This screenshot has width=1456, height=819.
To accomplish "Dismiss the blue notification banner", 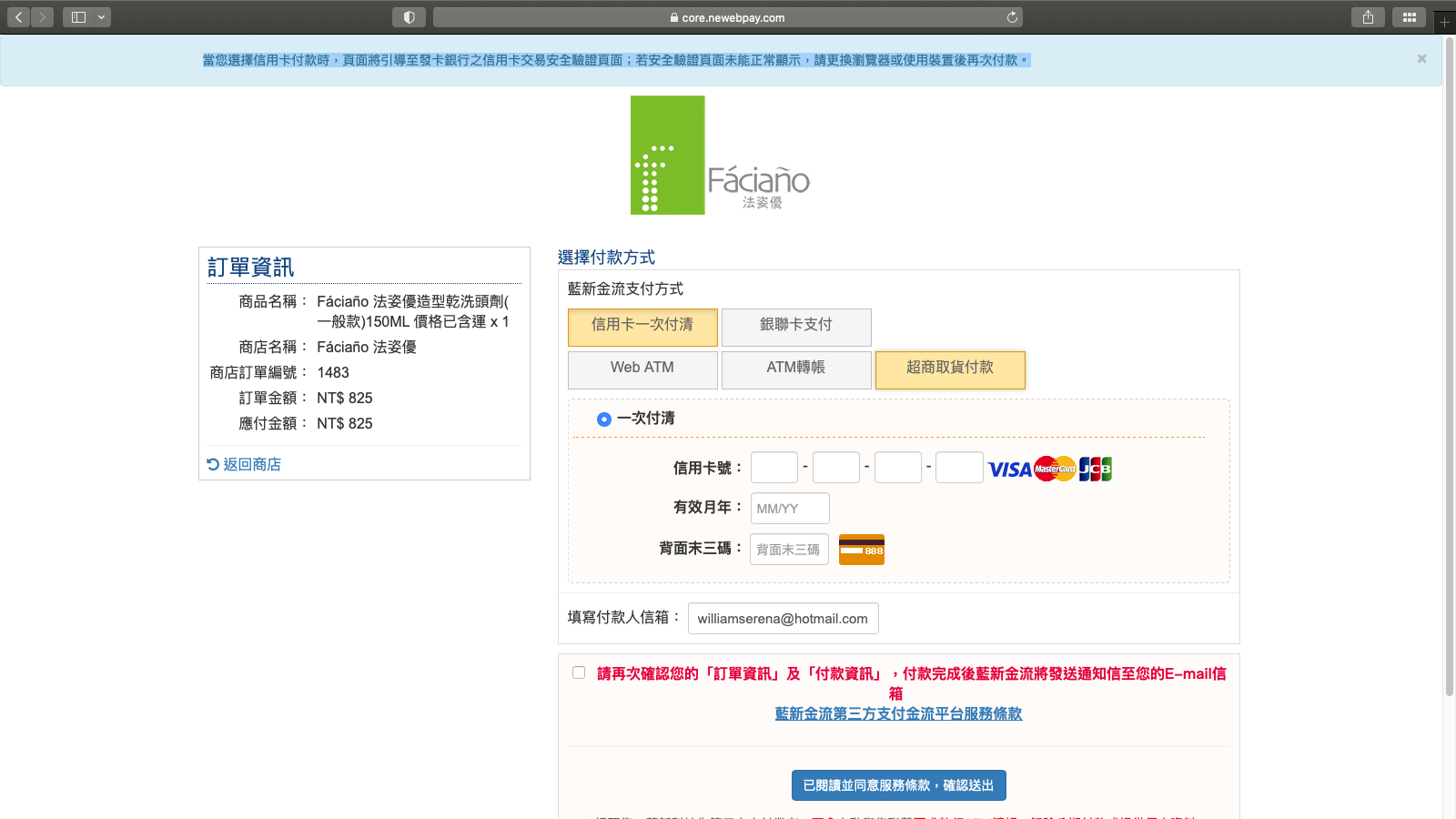I will pyautogui.click(x=1421, y=59).
